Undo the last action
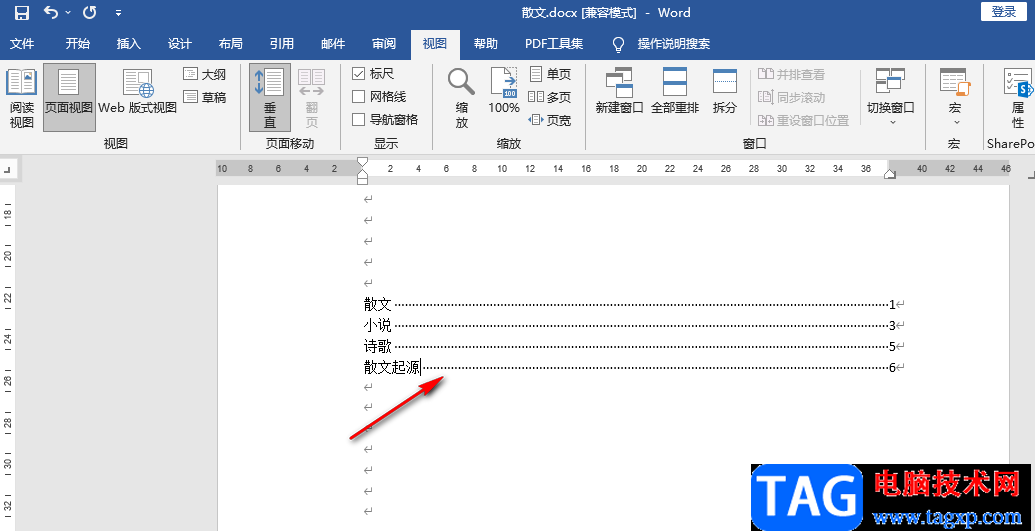Image resolution: width=1035 pixels, height=531 pixels. pos(50,13)
